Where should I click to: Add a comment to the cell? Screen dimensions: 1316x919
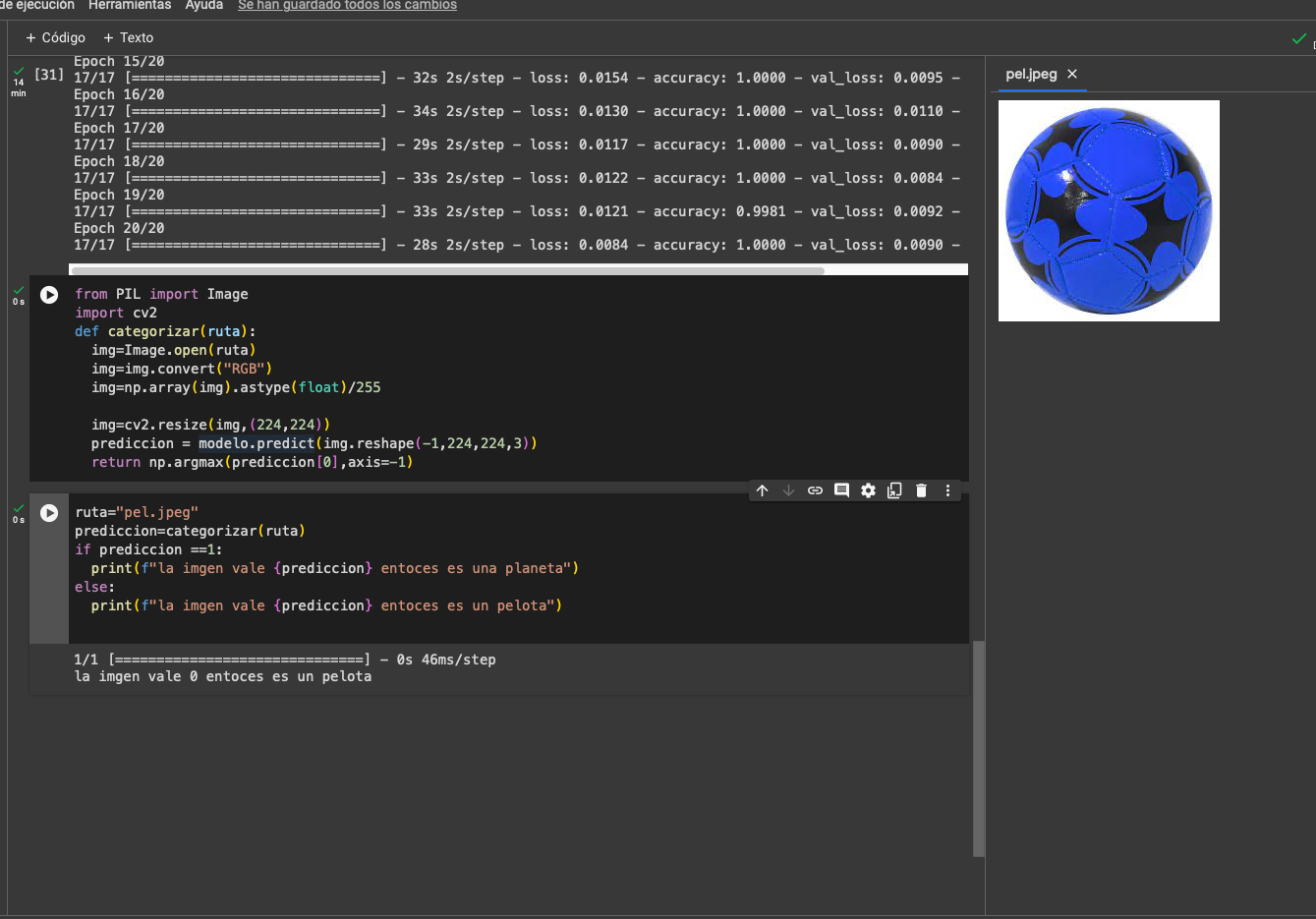click(x=841, y=490)
